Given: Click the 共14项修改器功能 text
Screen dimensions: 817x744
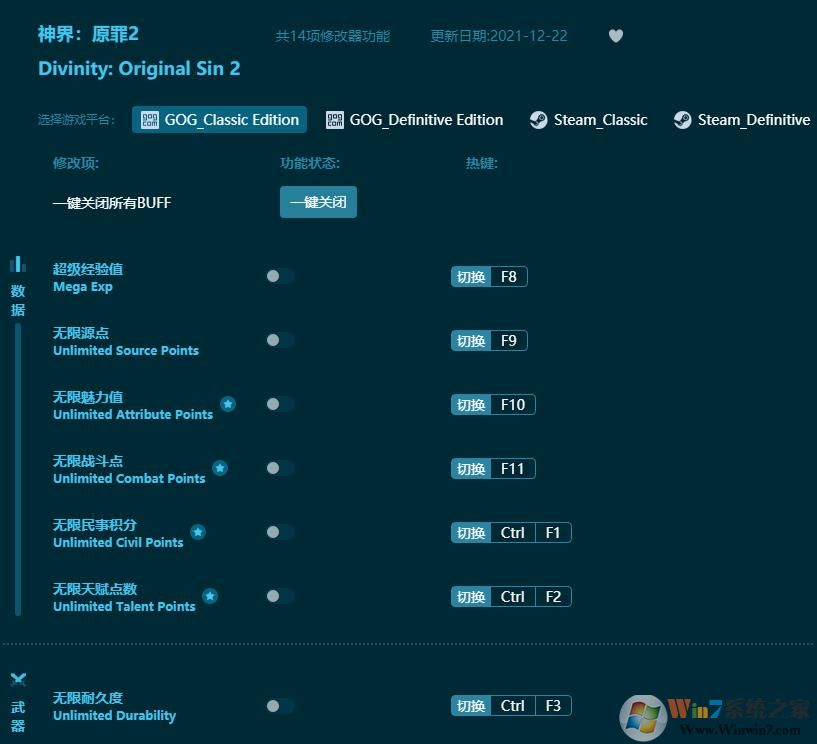Looking at the screenshot, I should 332,36.
